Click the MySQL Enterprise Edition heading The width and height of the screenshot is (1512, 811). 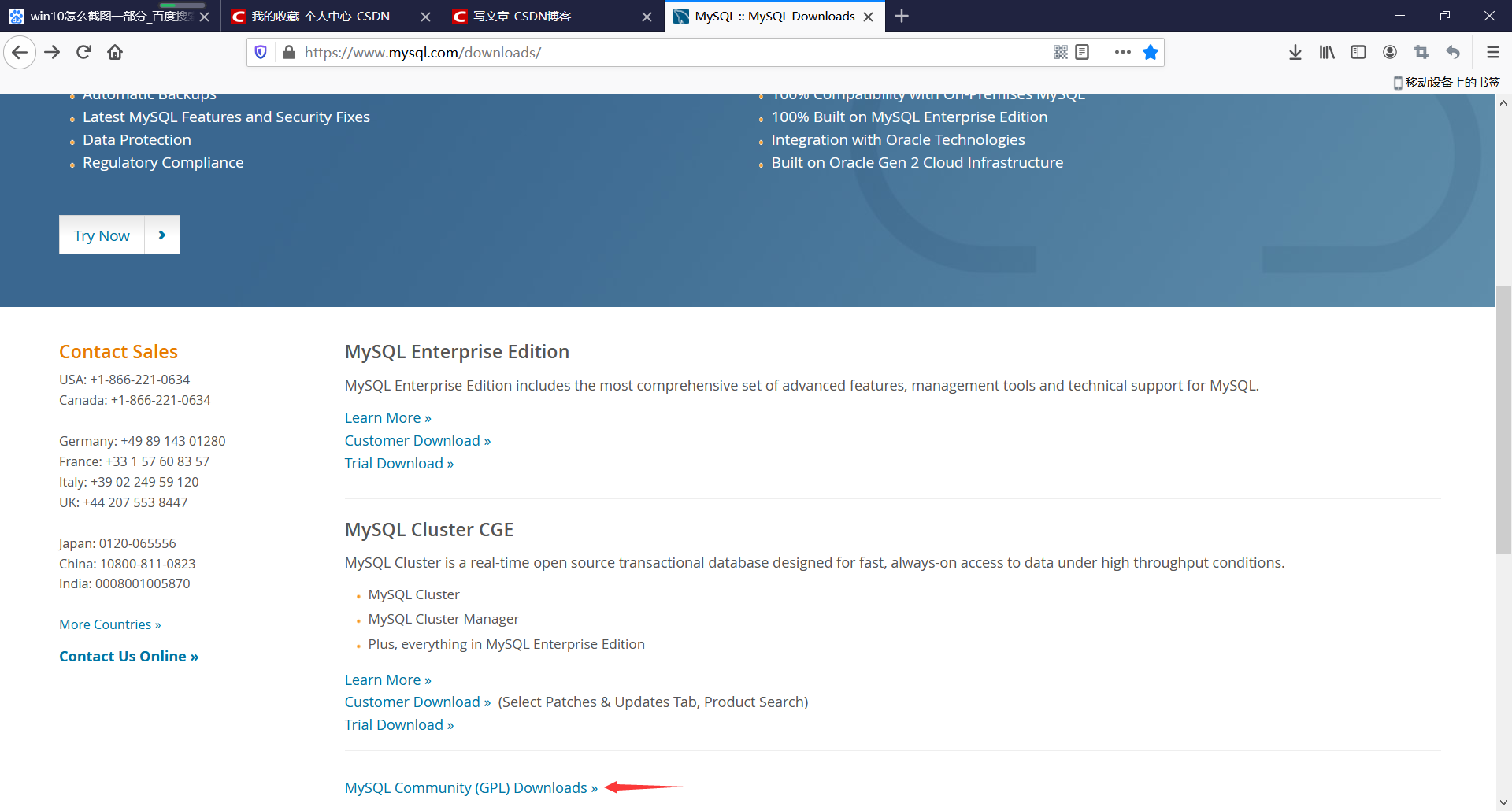(x=457, y=352)
